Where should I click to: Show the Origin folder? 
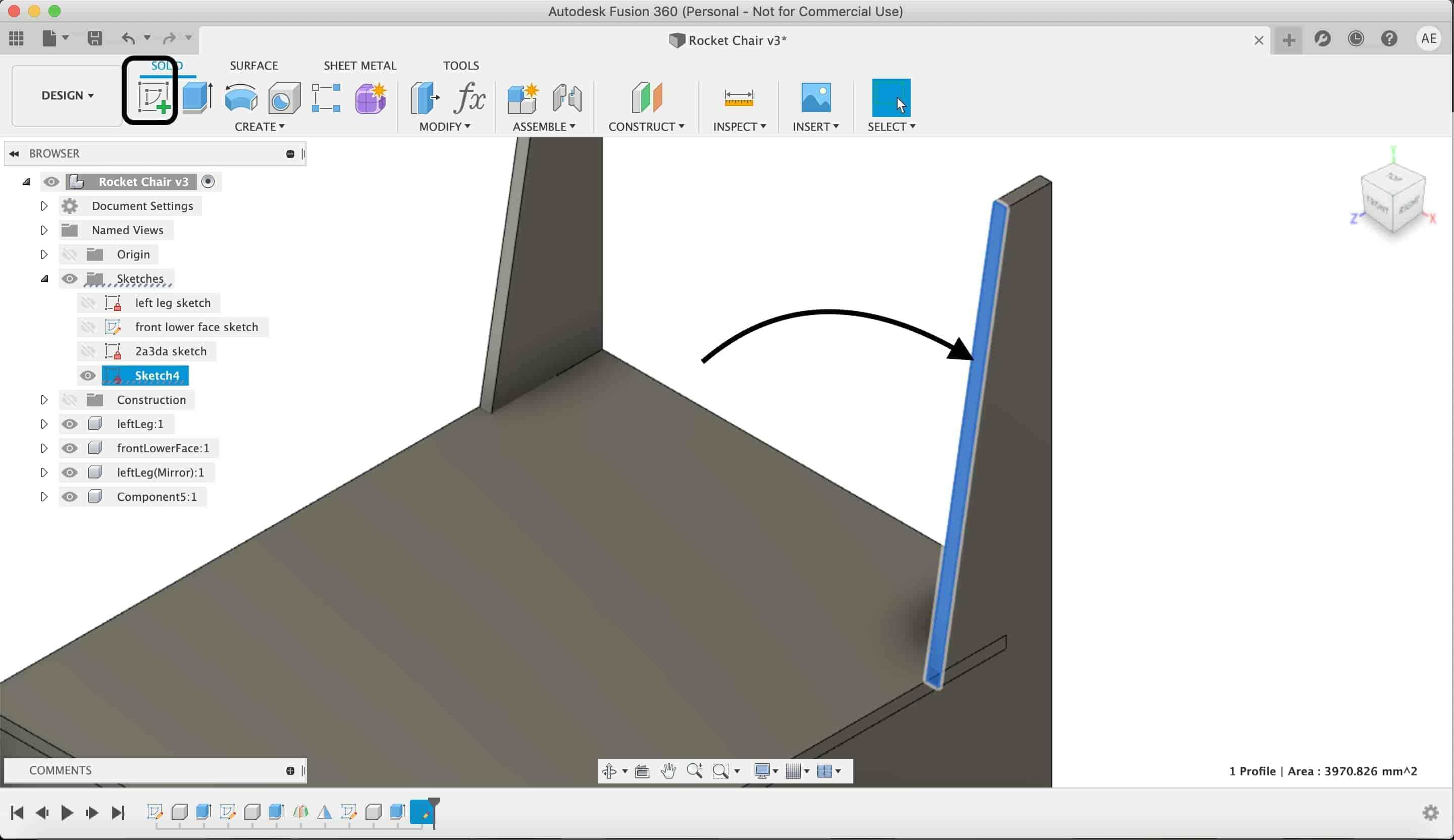point(70,254)
